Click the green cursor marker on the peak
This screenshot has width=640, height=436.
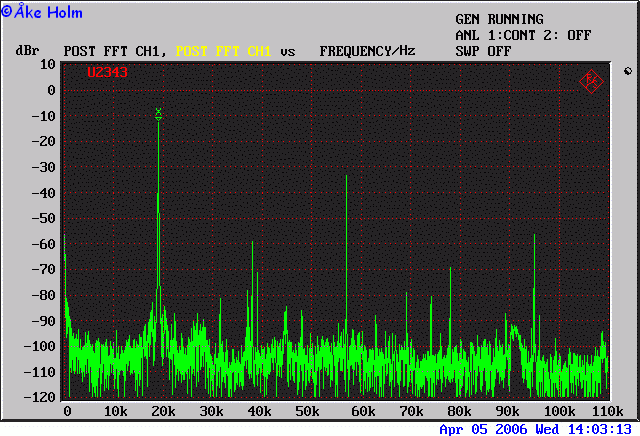[x=158, y=114]
